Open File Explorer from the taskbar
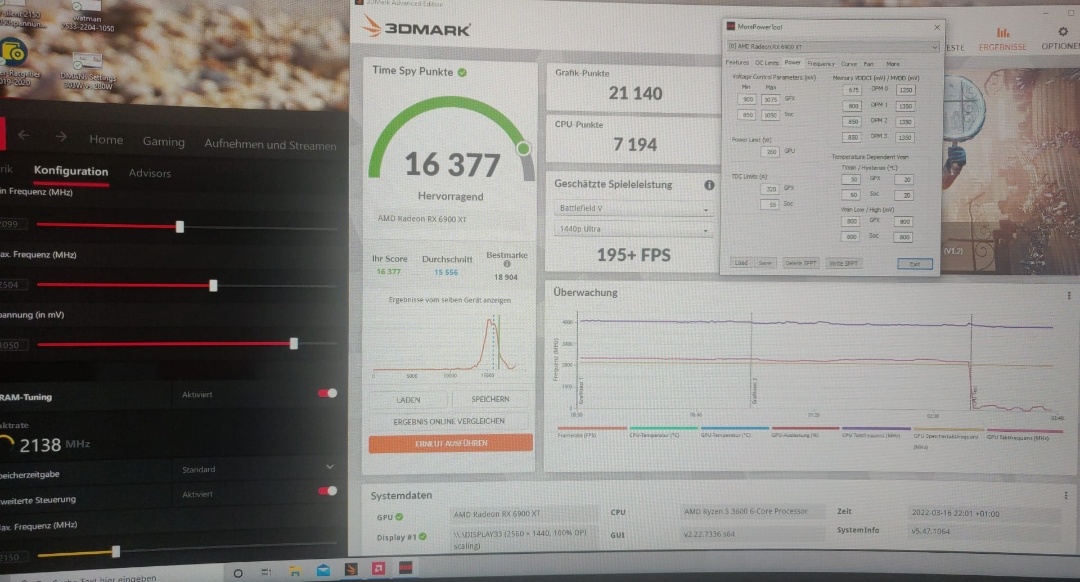 pyautogui.click(x=294, y=570)
